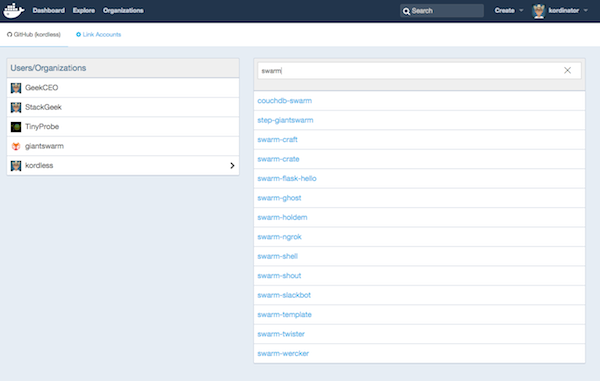Open the Organizations page
Viewport: 600px width, 381px height.
coord(123,10)
